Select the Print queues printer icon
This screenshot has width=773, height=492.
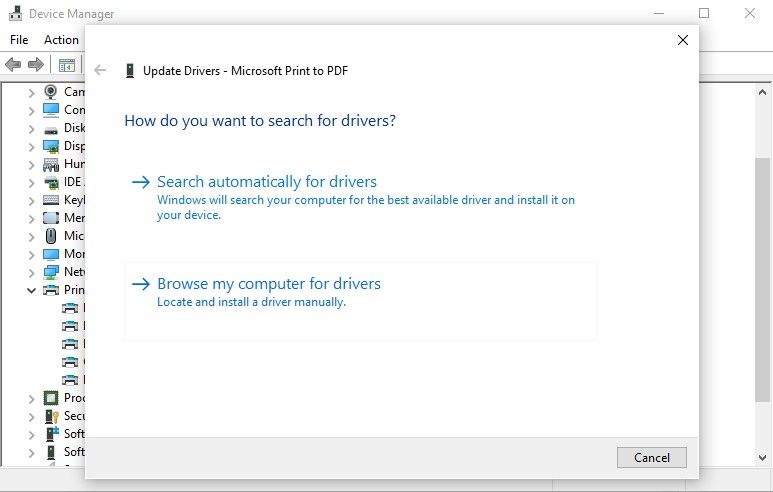pyautogui.click(x=51, y=290)
